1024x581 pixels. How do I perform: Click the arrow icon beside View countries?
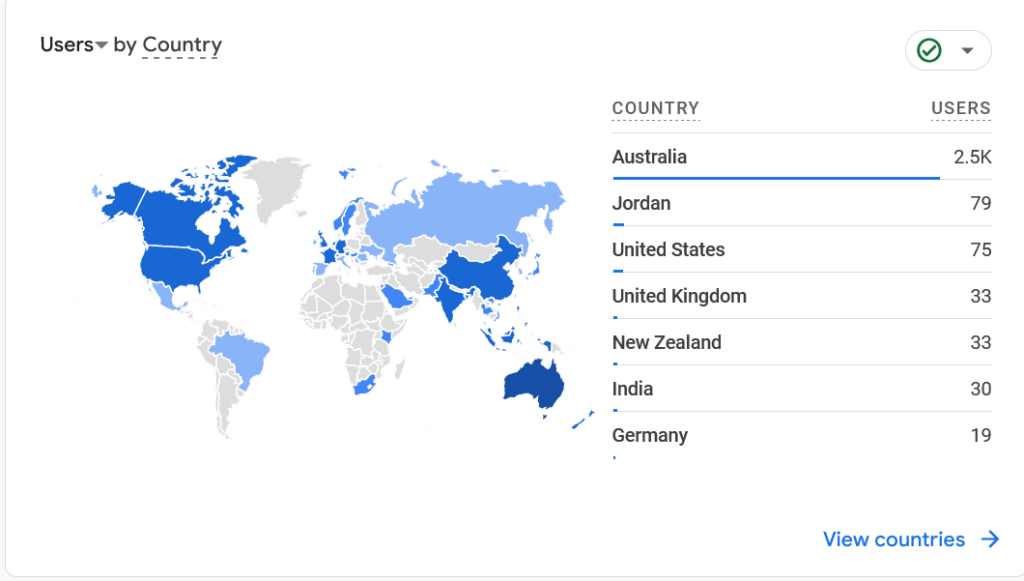click(990, 539)
